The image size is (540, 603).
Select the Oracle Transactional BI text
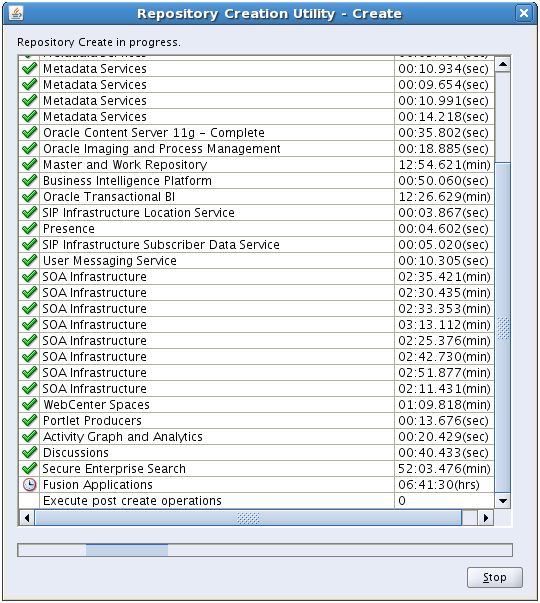(x=109, y=197)
